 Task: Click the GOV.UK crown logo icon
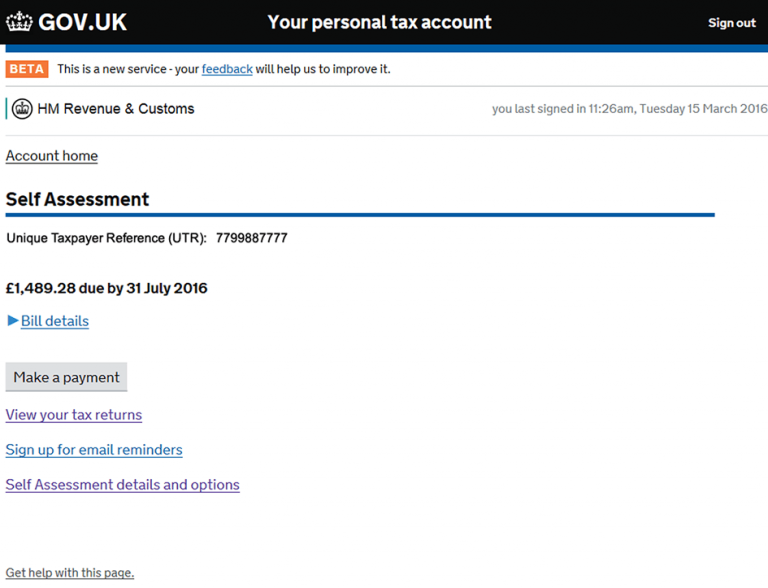19,22
